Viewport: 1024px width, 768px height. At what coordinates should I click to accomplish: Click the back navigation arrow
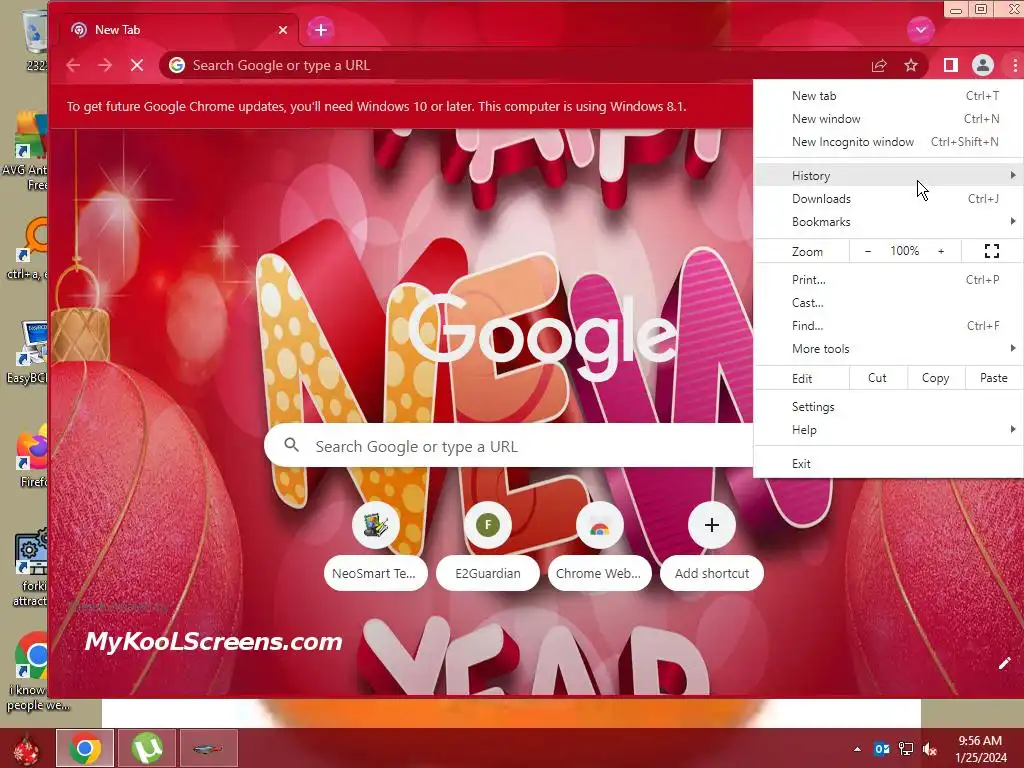[73, 65]
